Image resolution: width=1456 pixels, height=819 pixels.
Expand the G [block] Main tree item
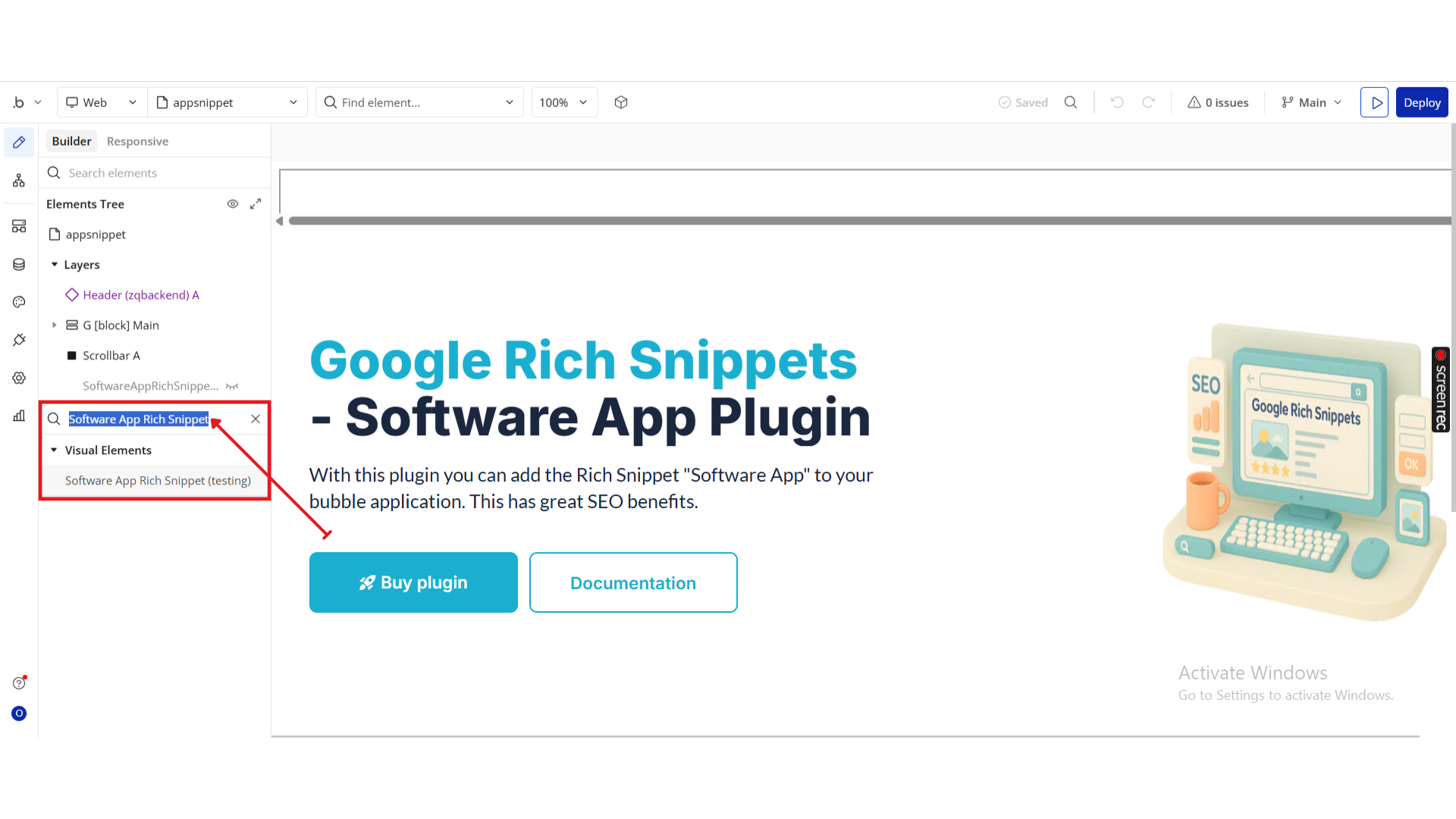54,325
